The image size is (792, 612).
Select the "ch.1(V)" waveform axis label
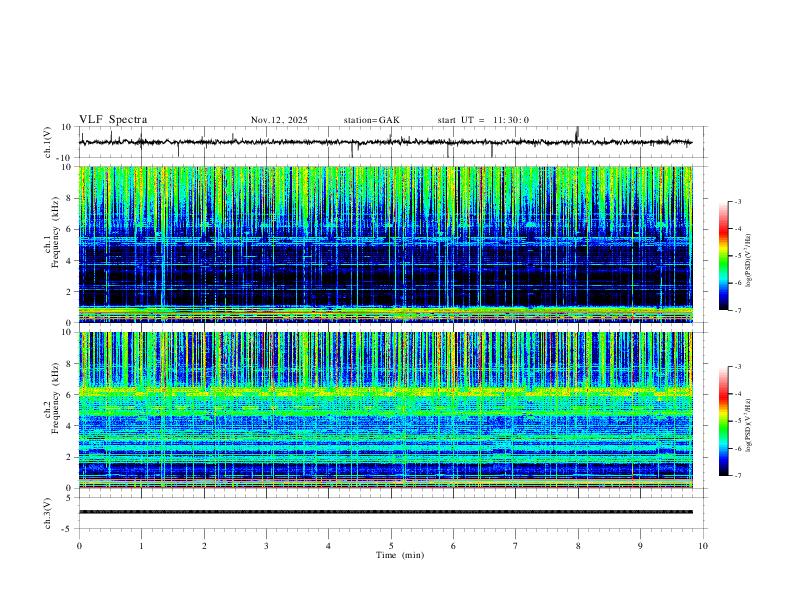pos(48,142)
